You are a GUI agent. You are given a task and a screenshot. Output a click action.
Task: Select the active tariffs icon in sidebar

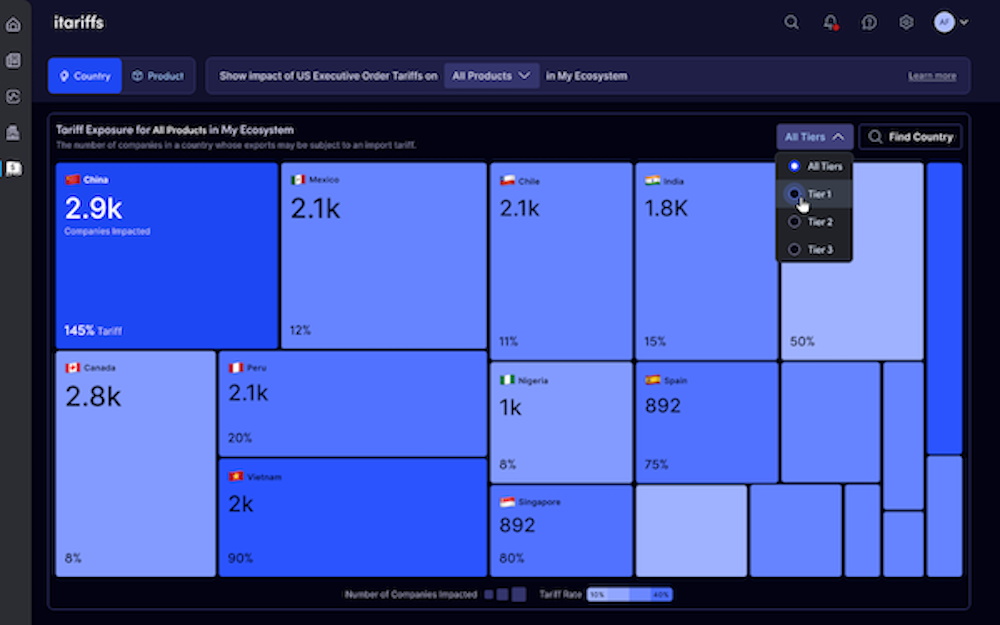click(13, 169)
